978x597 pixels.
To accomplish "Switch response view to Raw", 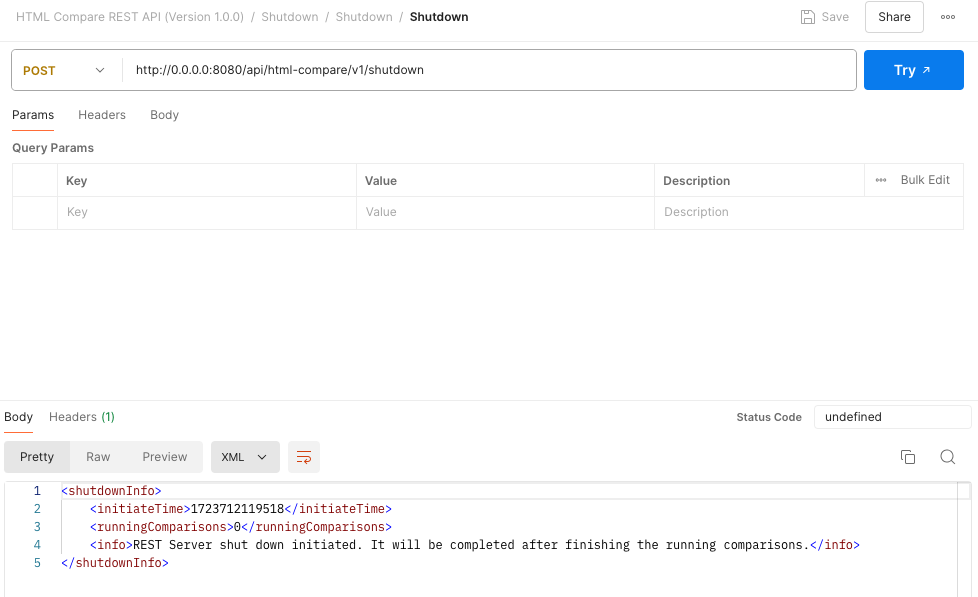I will click(98, 457).
